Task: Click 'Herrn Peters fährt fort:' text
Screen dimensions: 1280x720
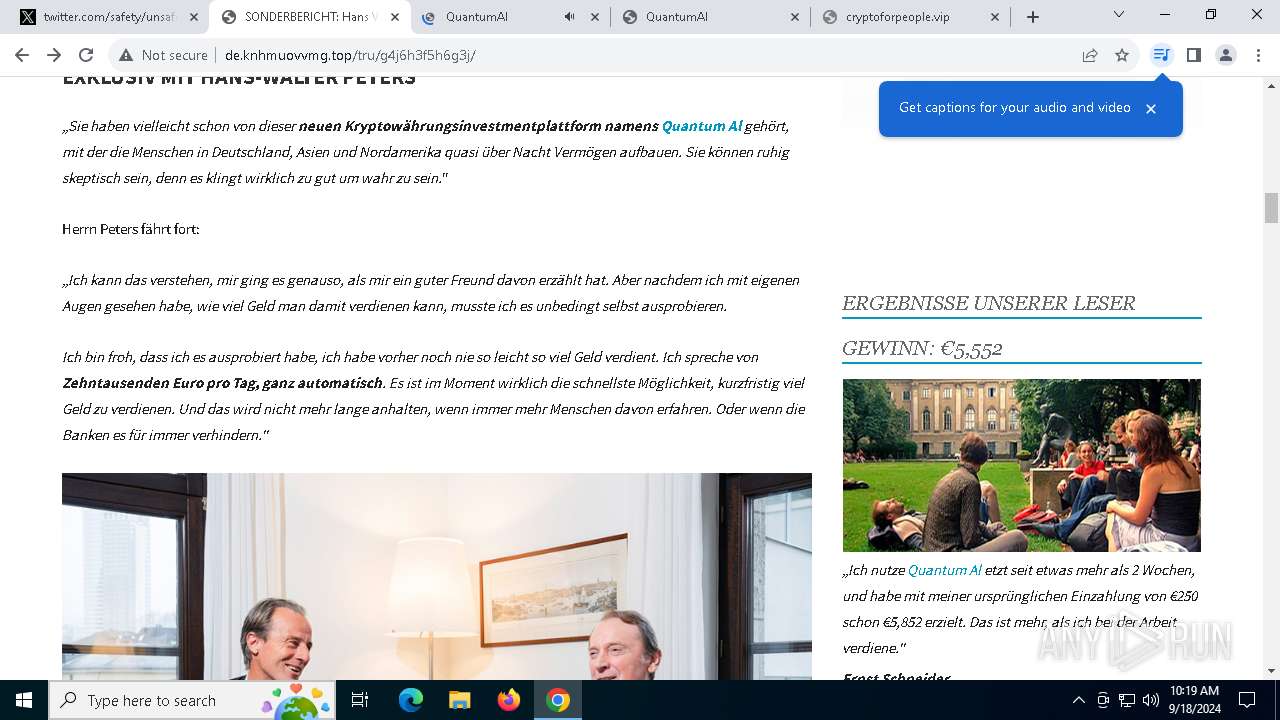Action: click(131, 229)
